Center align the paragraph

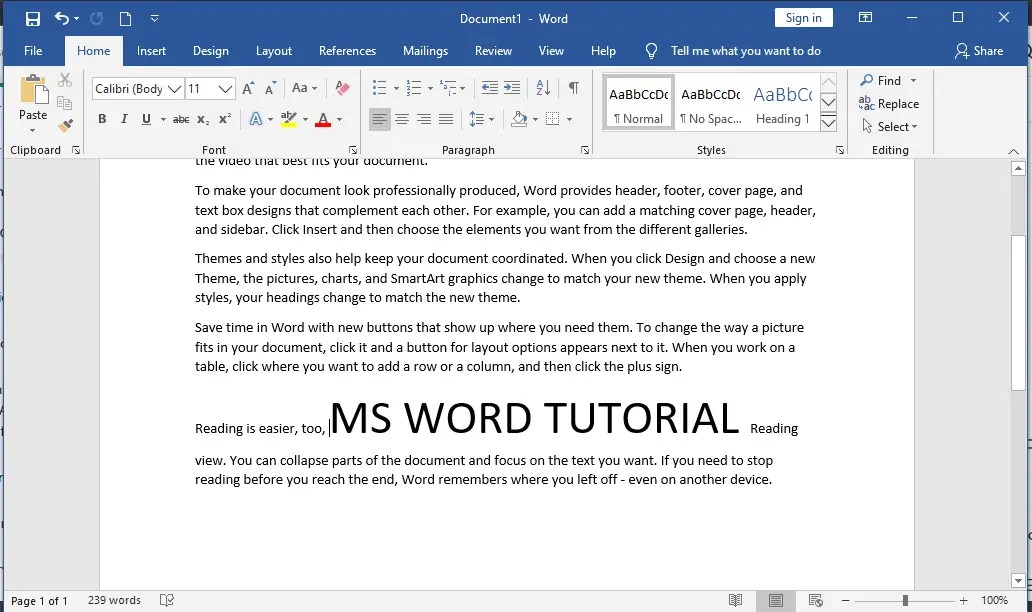[x=401, y=119]
